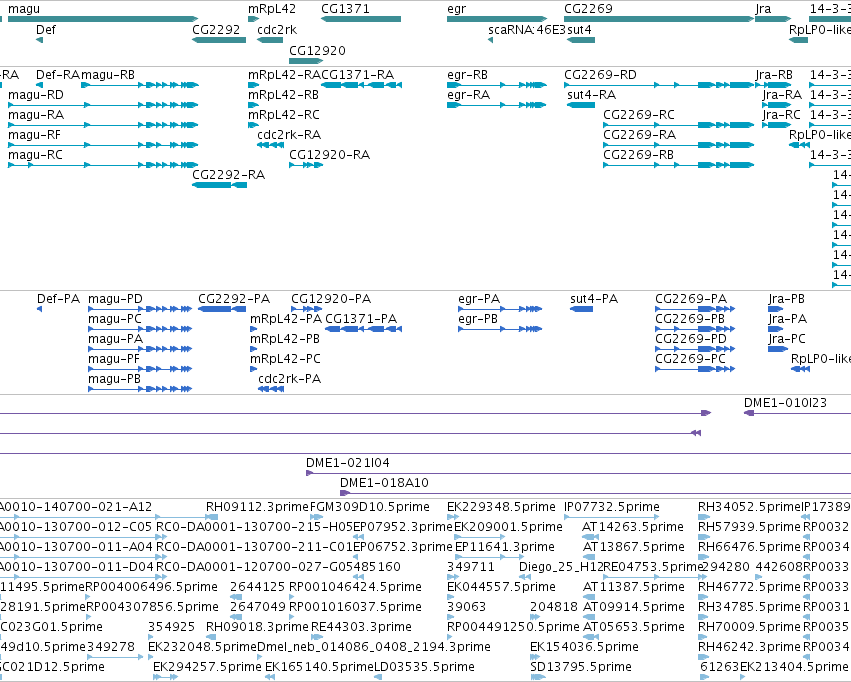
Task: Click the CG1371-PA protein label
Action: pos(361,319)
